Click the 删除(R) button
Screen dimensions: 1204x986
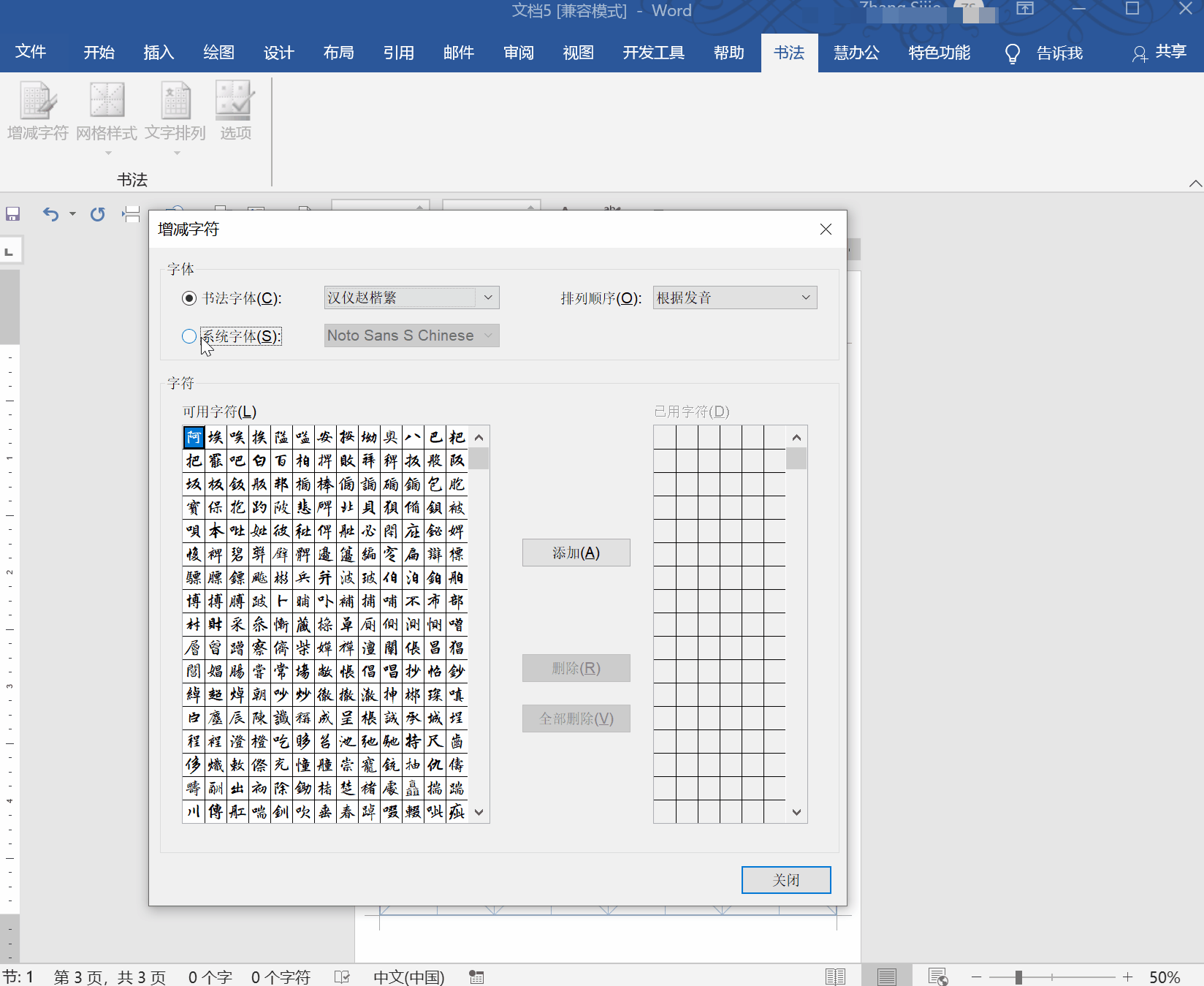coord(576,668)
